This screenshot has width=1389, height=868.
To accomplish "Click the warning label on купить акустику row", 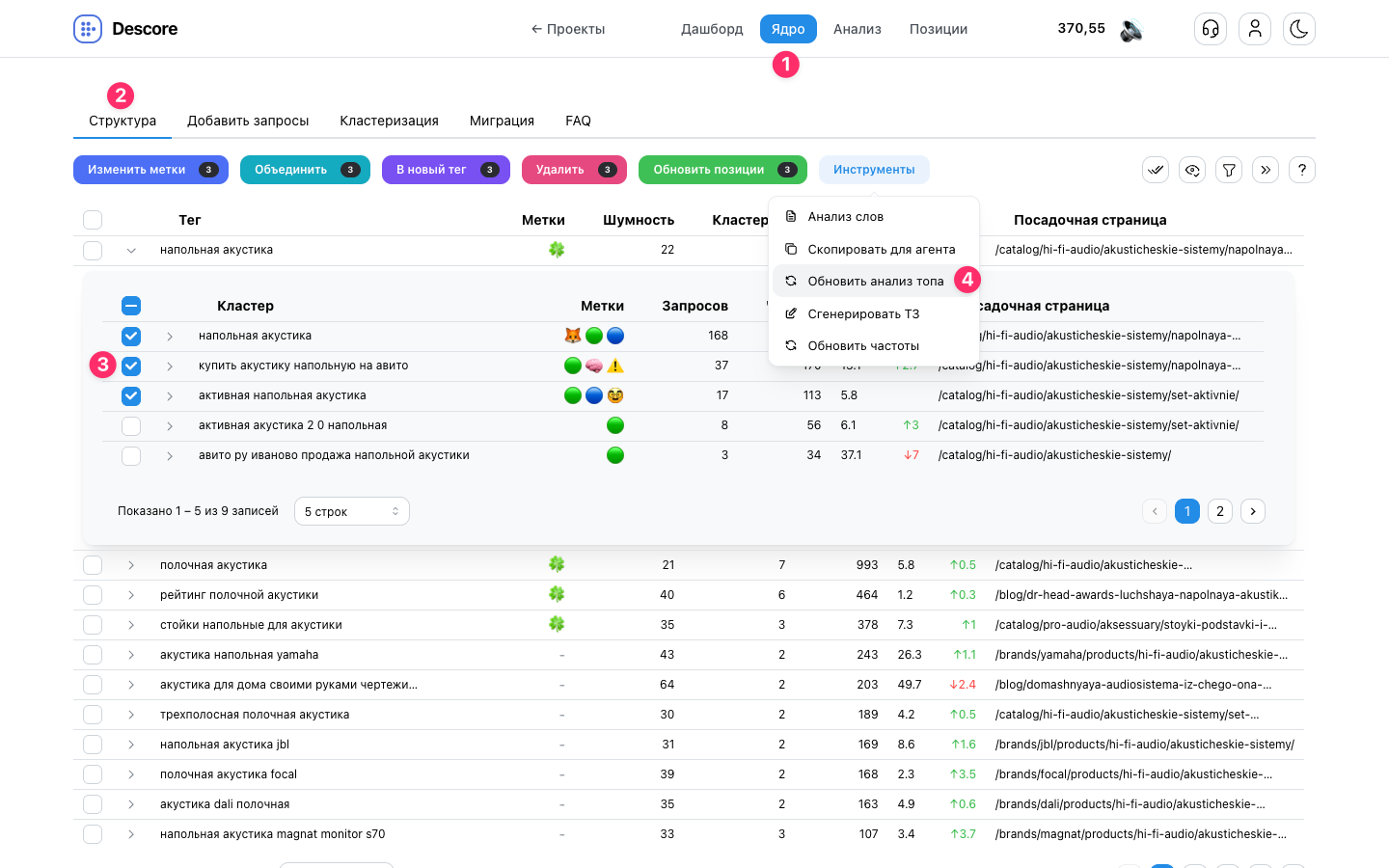I will tap(615, 366).
